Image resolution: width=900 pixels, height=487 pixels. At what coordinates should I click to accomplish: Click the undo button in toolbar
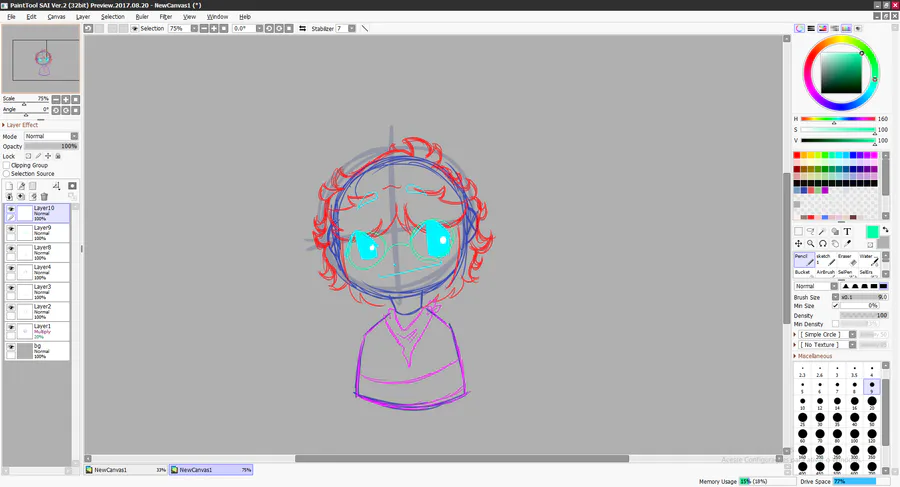click(88, 28)
